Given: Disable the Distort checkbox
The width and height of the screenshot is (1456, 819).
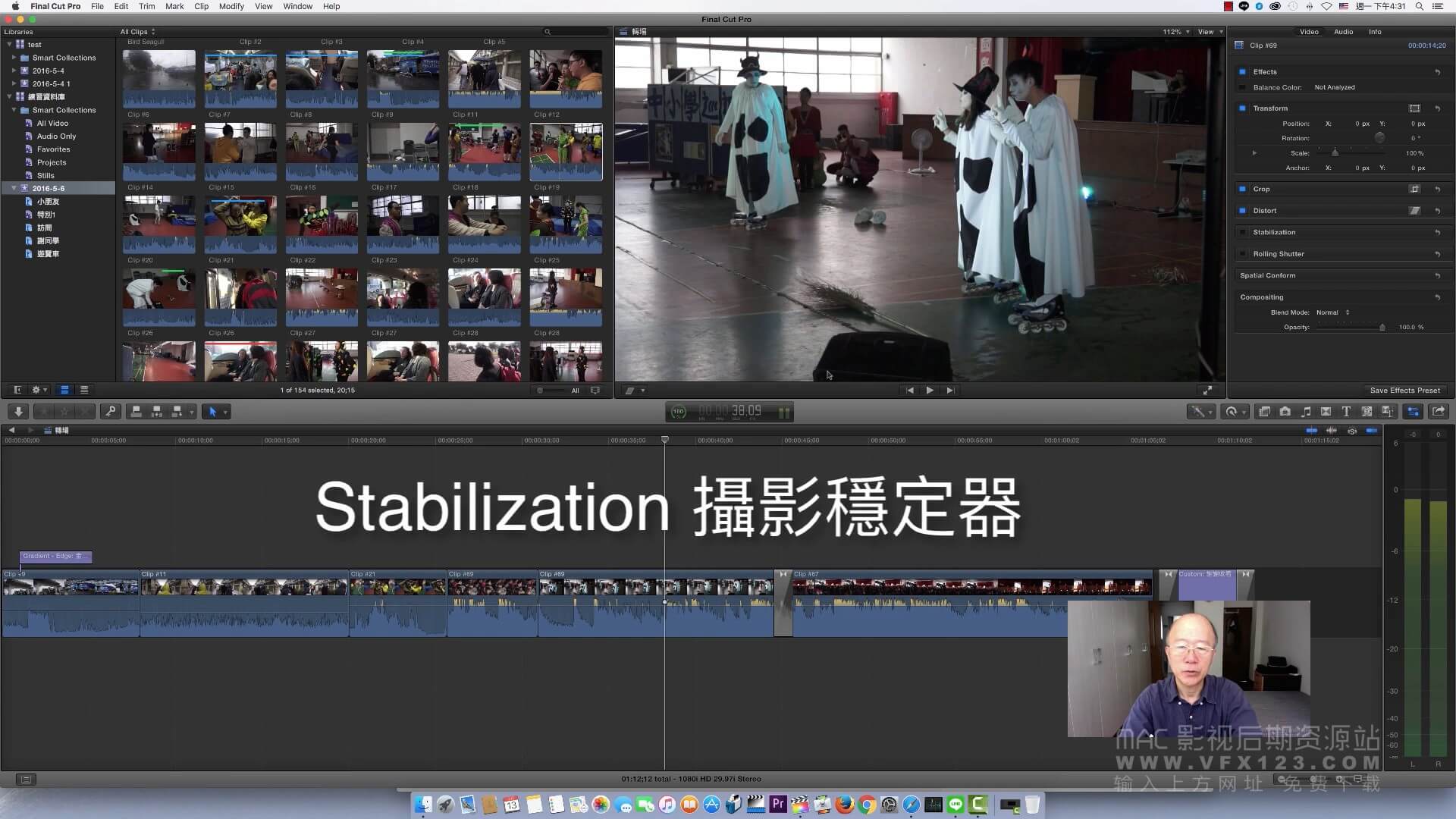Looking at the screenshot, I should click(x=1242, y=211).
